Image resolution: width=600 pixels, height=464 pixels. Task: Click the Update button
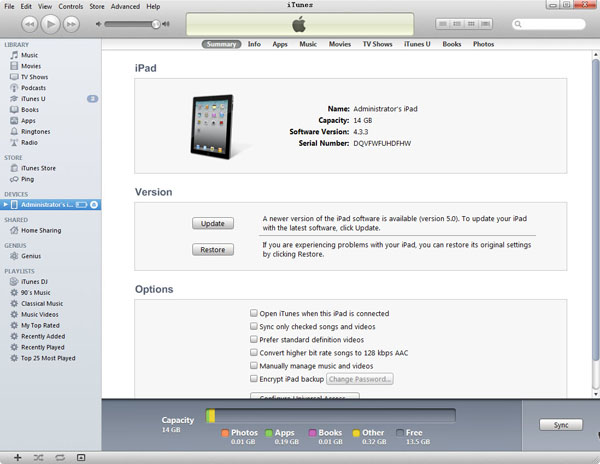click(x=213, y=223)
